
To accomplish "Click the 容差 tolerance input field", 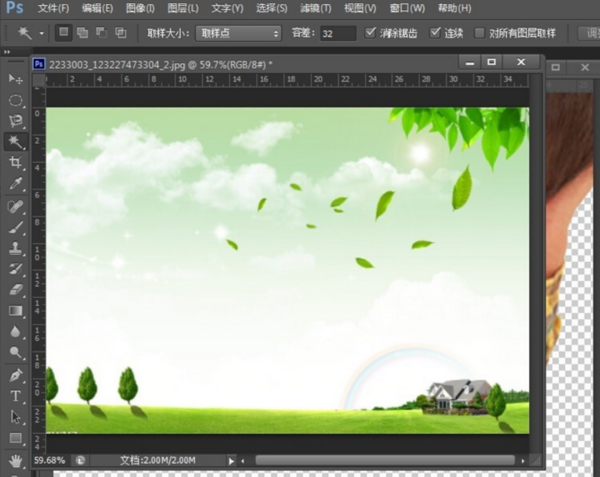I will click(x=336, y=33).
